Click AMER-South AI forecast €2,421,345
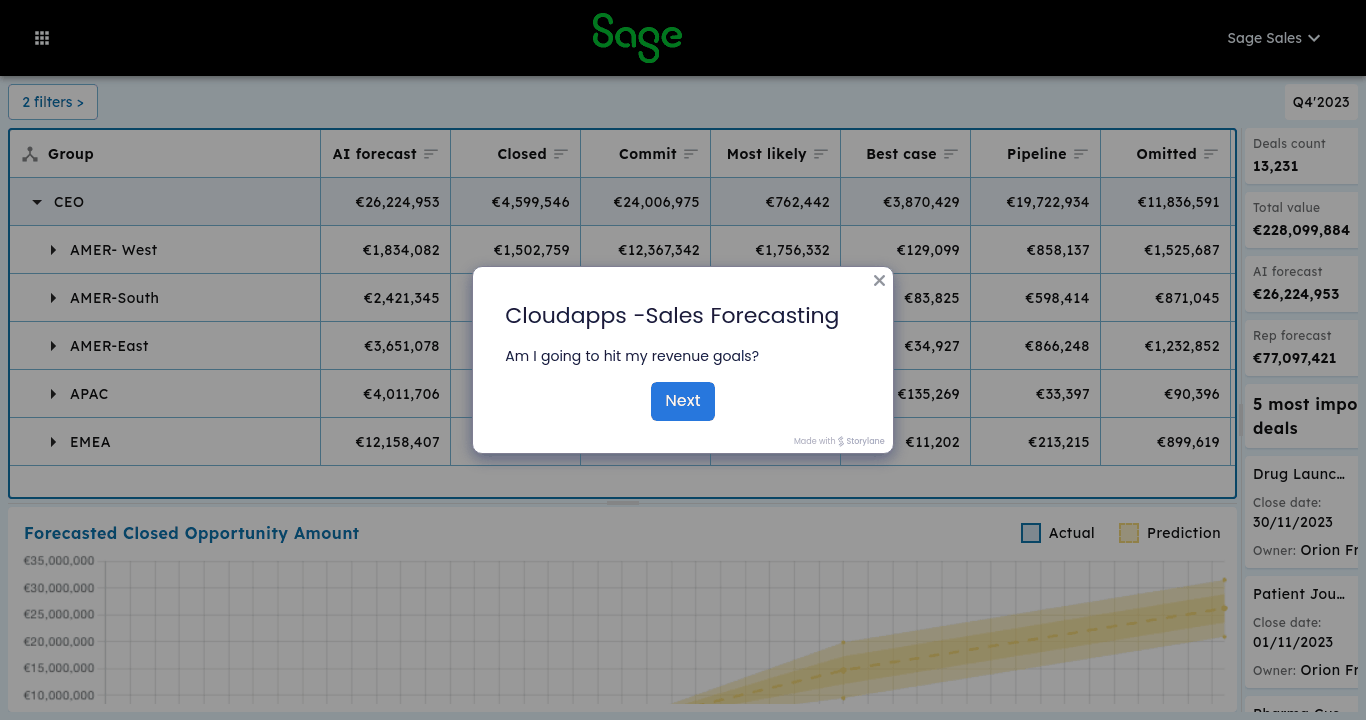The image size is (1366, 720). [x=386, y=298]
